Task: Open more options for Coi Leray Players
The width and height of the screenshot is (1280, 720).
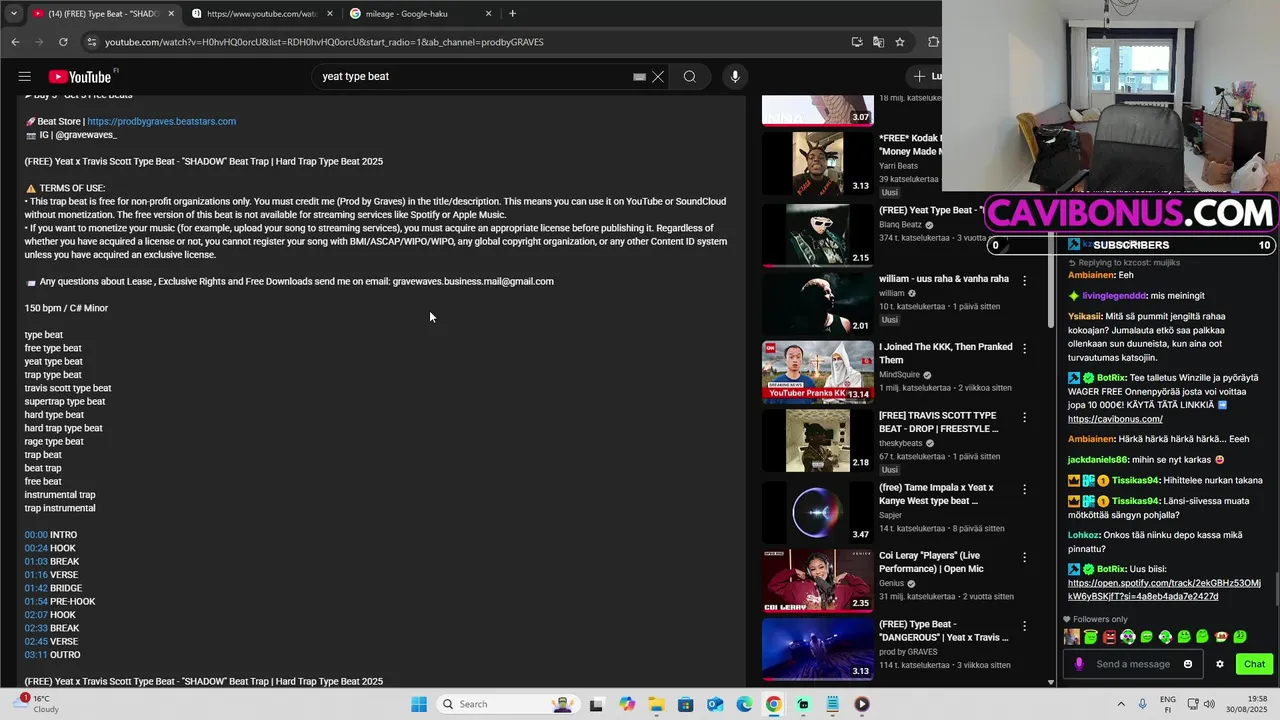Action: (x=1024, y=558)
